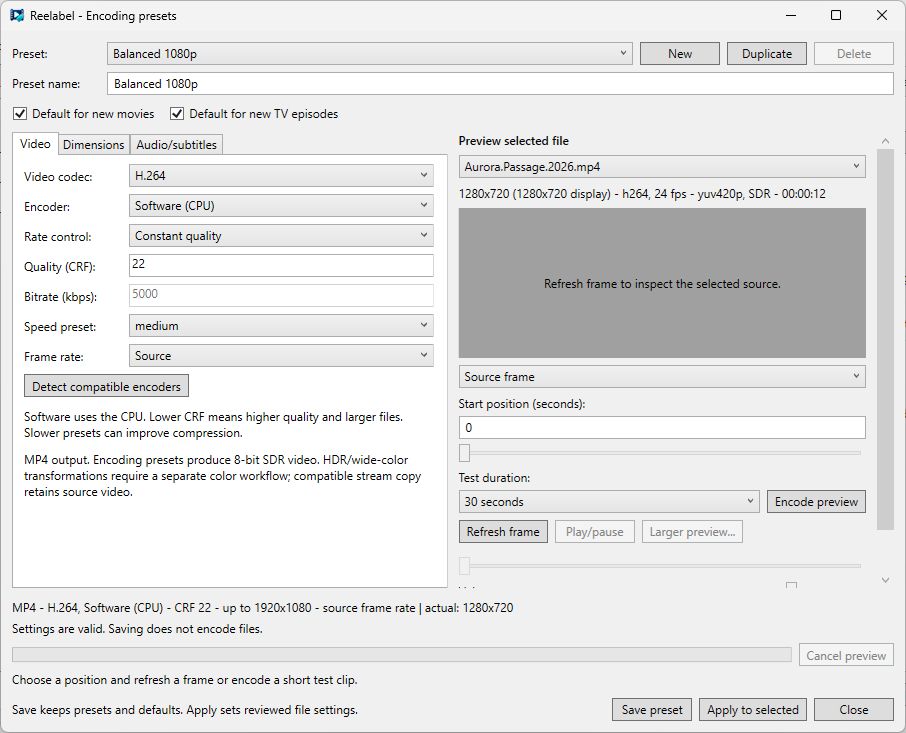Maximize the Reelabel window
The width and height of the screenshot is (906, 733).
(836, 16)
